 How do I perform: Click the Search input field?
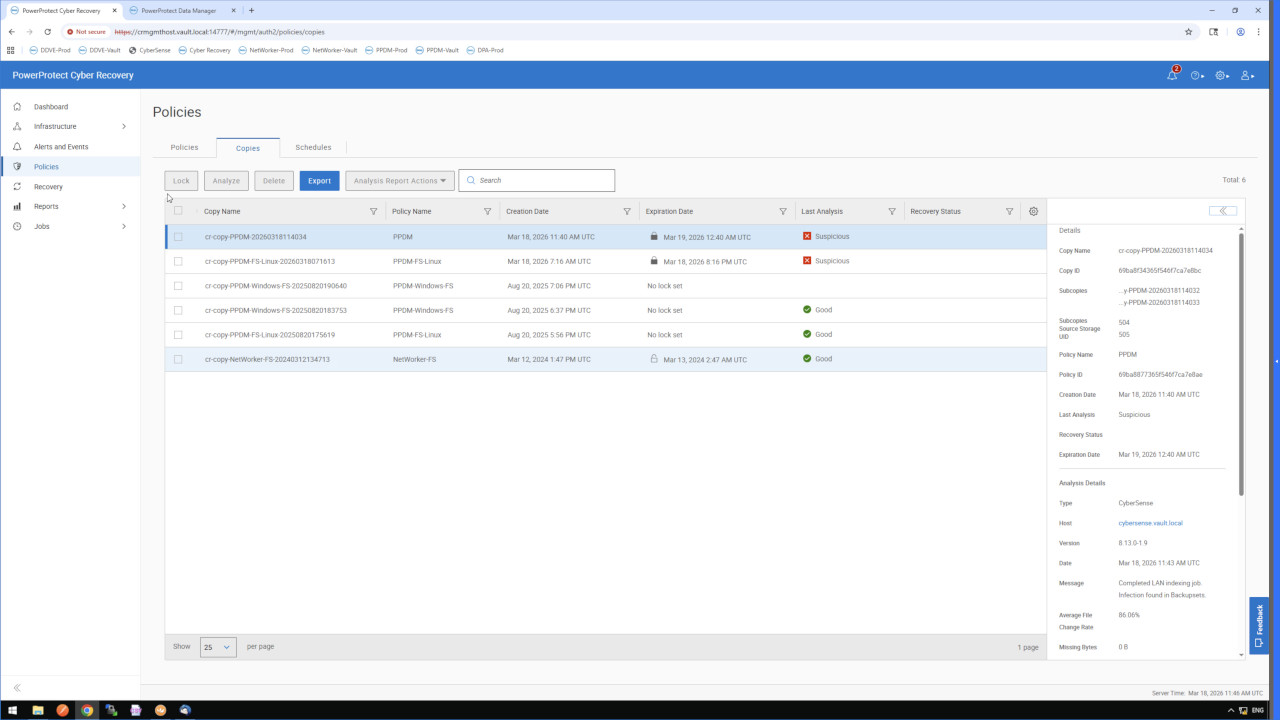[537, 181]
